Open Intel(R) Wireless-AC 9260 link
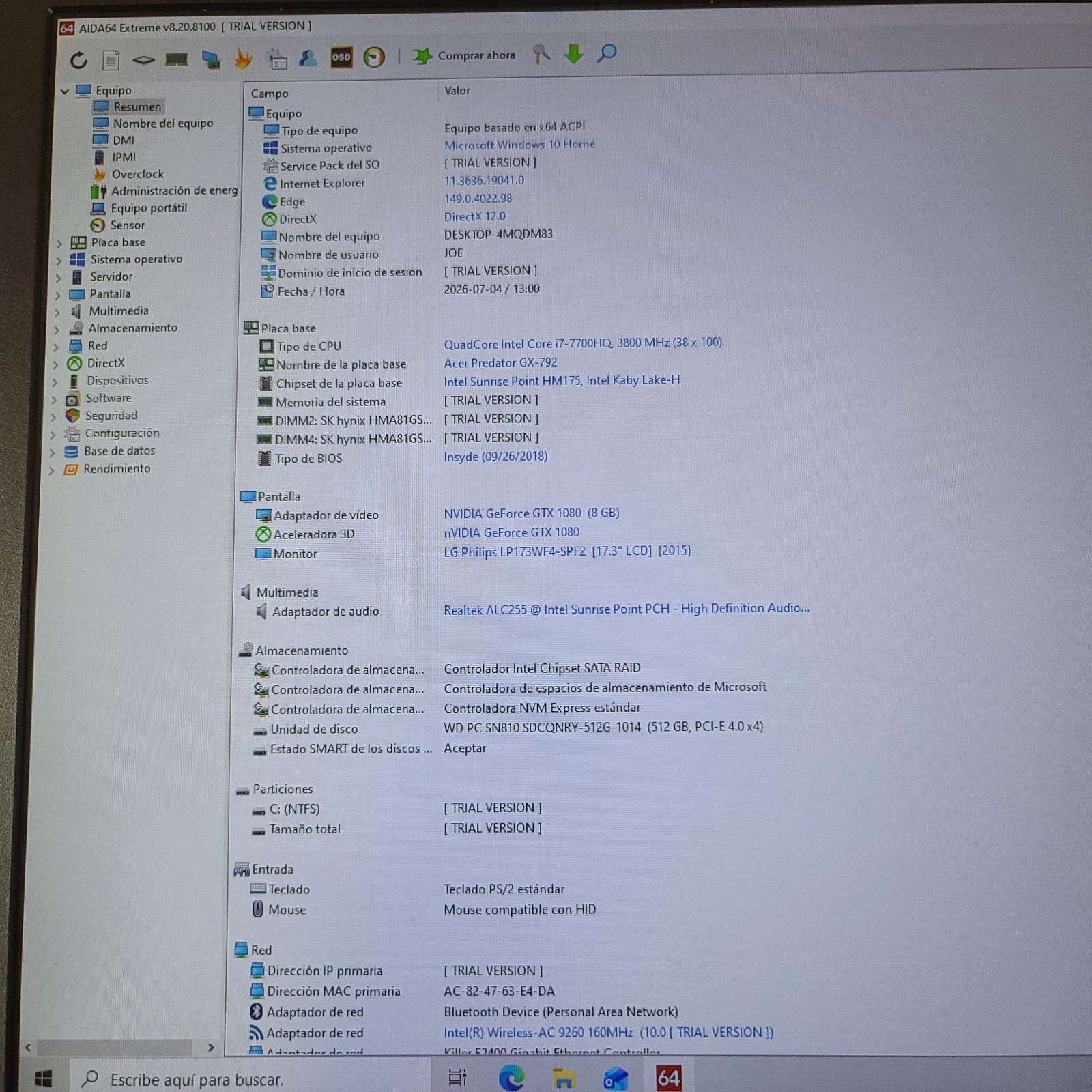 (608, 1033)
